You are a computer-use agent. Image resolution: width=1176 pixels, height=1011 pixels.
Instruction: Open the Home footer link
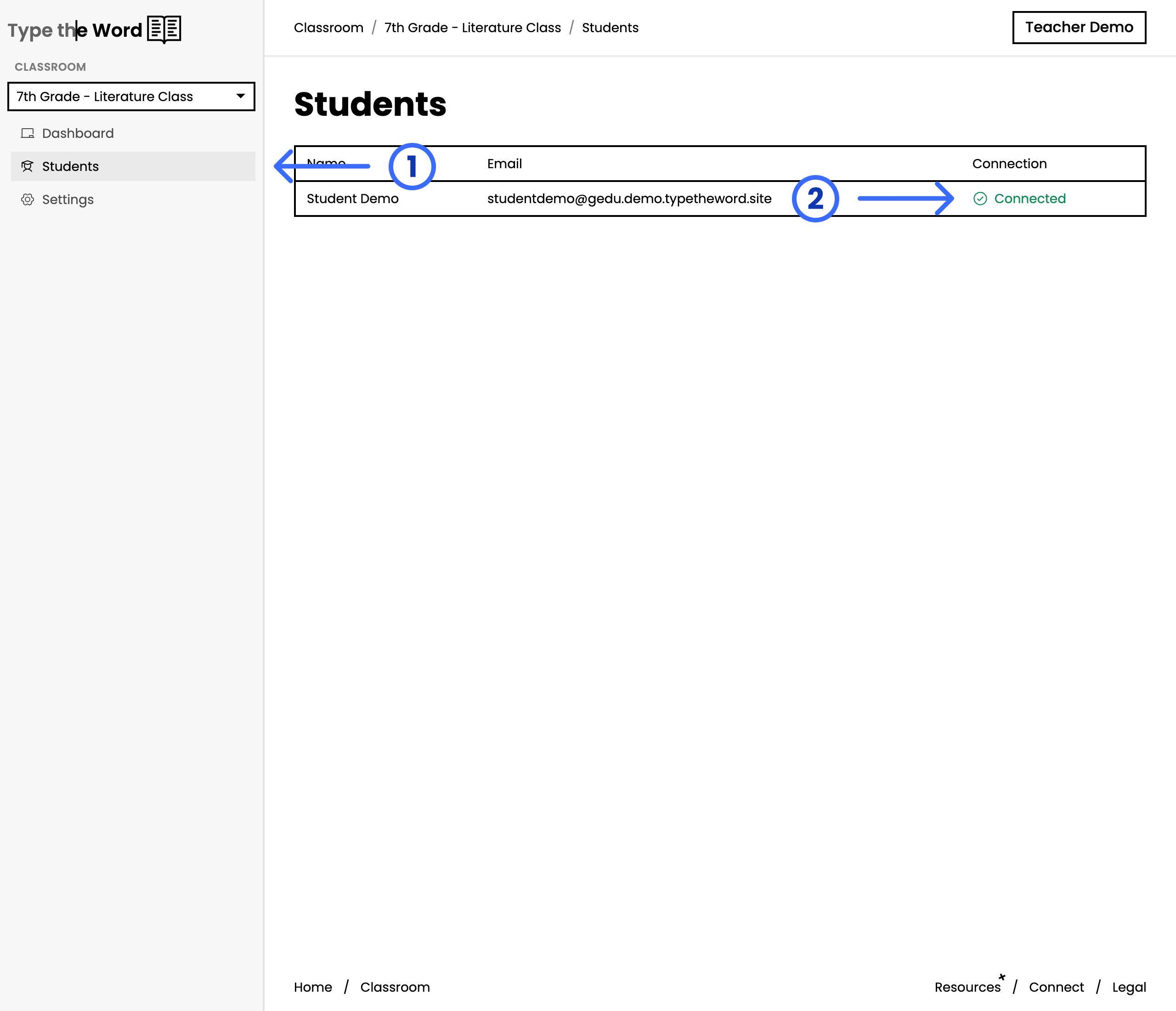pos(313,987)
